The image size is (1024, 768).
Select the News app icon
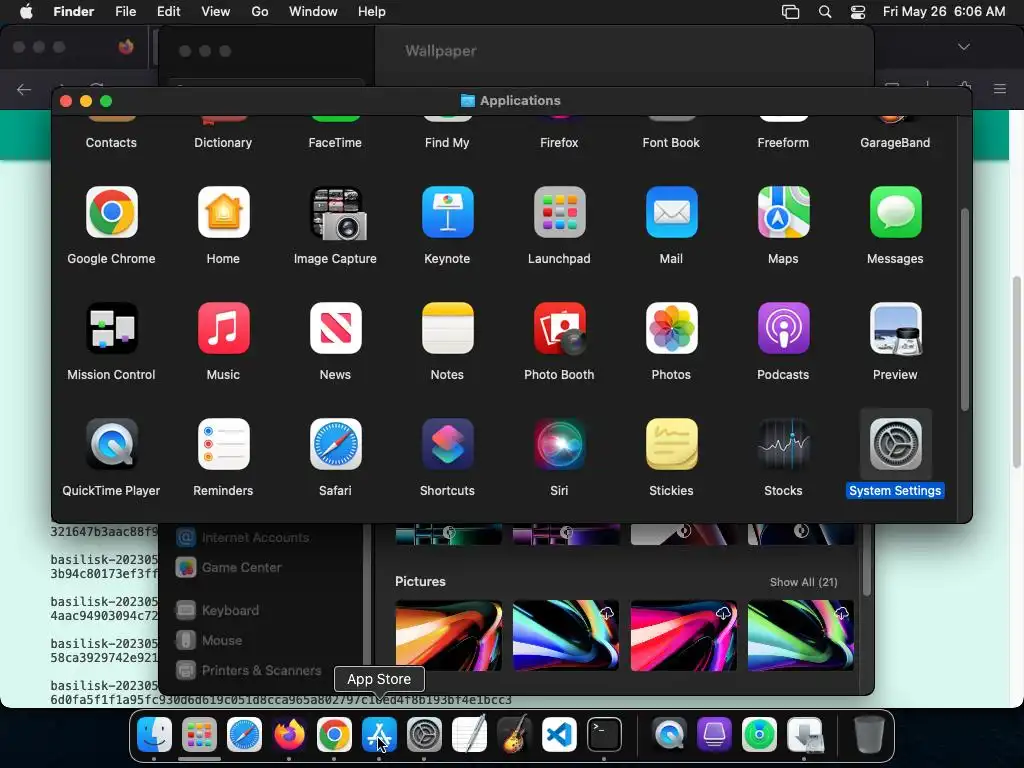coord(336,328)
